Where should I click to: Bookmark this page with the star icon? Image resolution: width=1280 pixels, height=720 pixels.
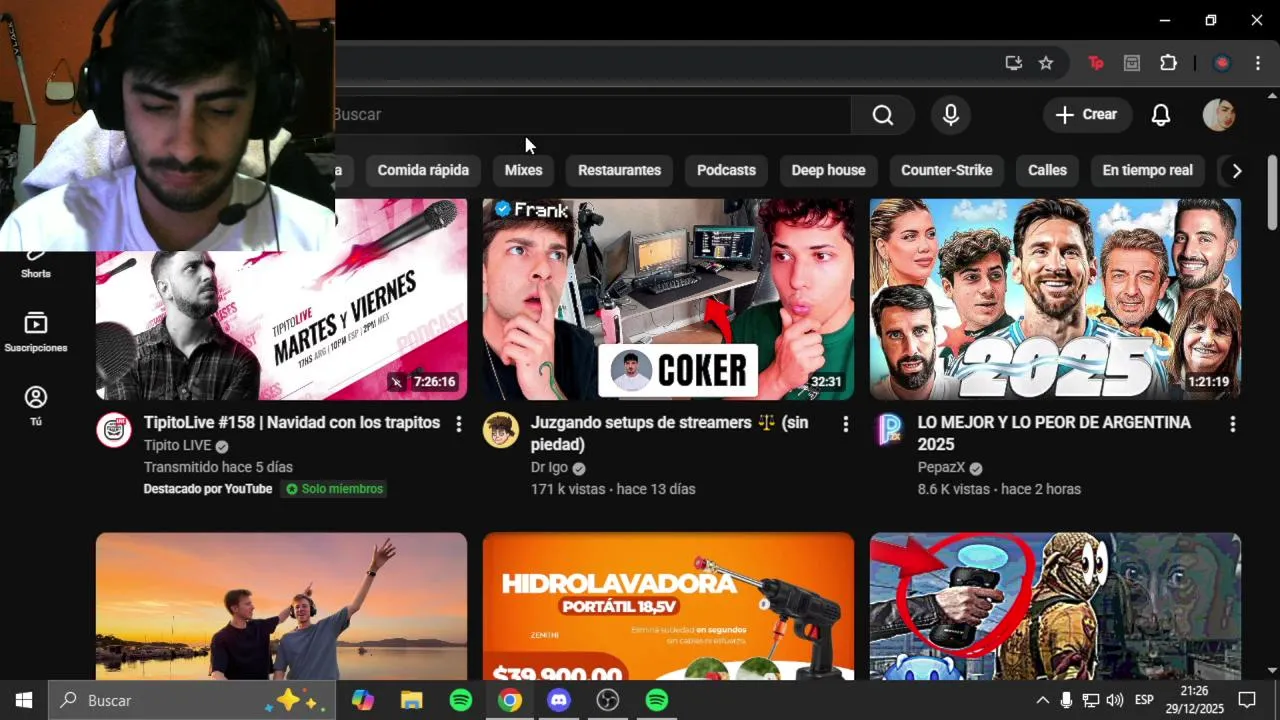pos(1046,63)
